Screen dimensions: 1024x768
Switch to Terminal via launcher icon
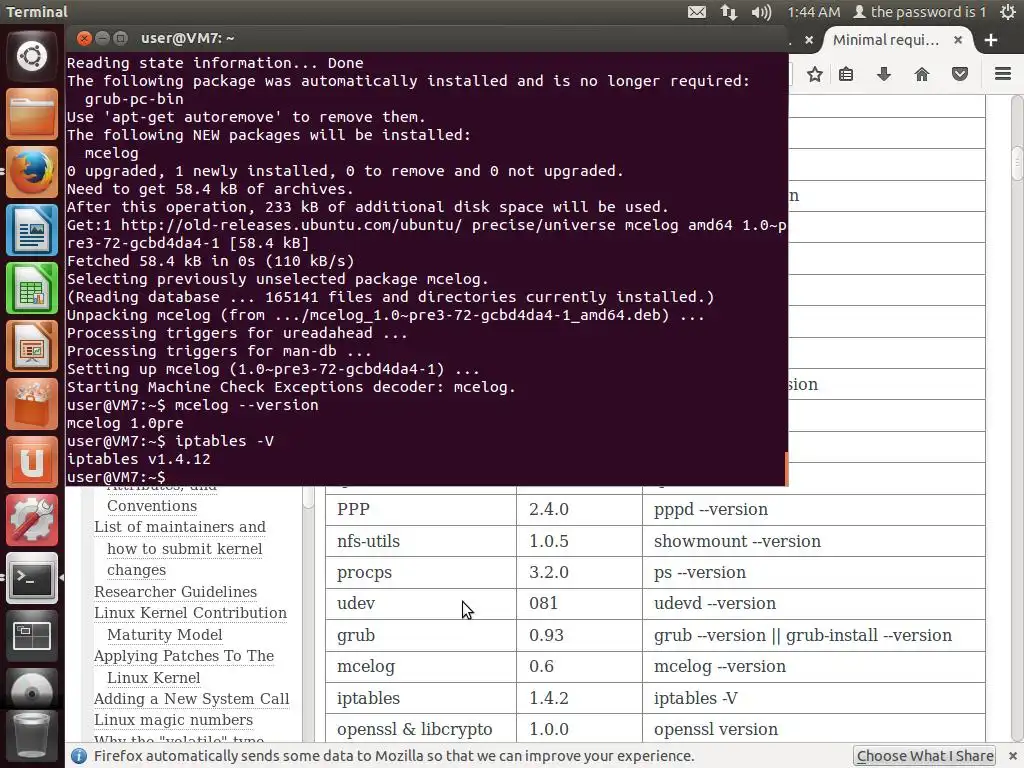[32, 578]
